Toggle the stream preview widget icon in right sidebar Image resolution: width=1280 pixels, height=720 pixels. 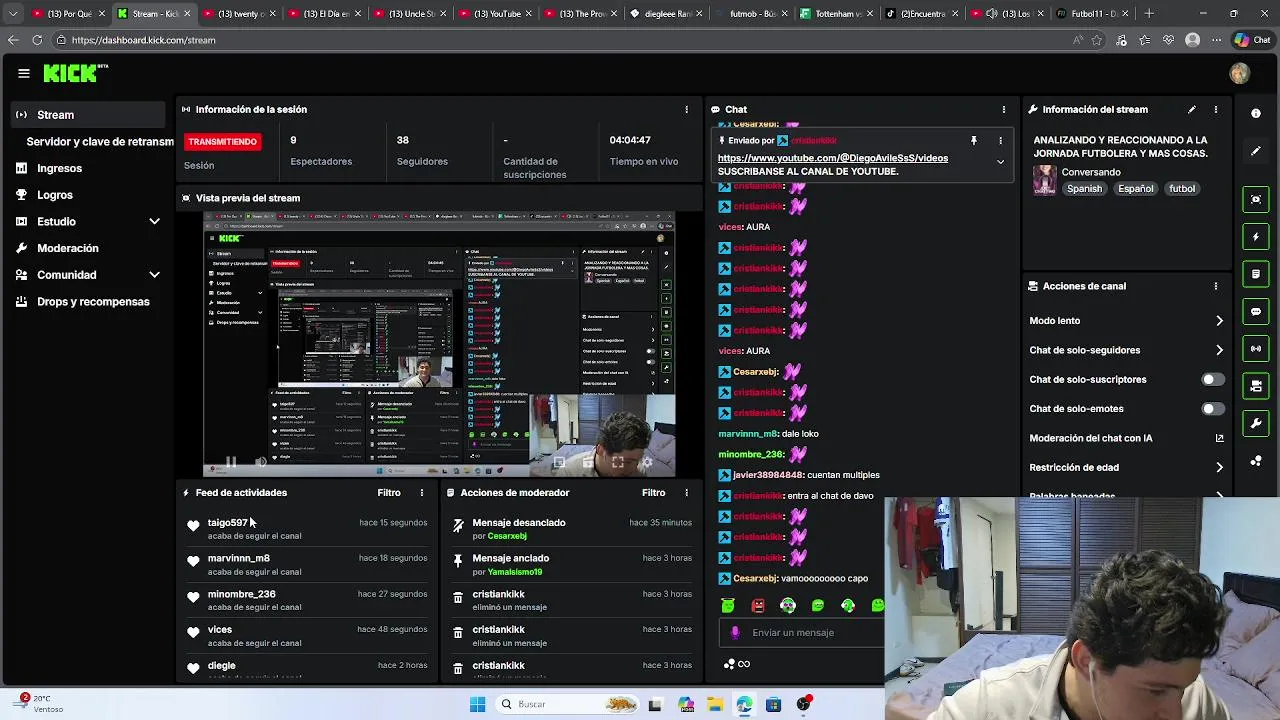tap(1256, 199)
